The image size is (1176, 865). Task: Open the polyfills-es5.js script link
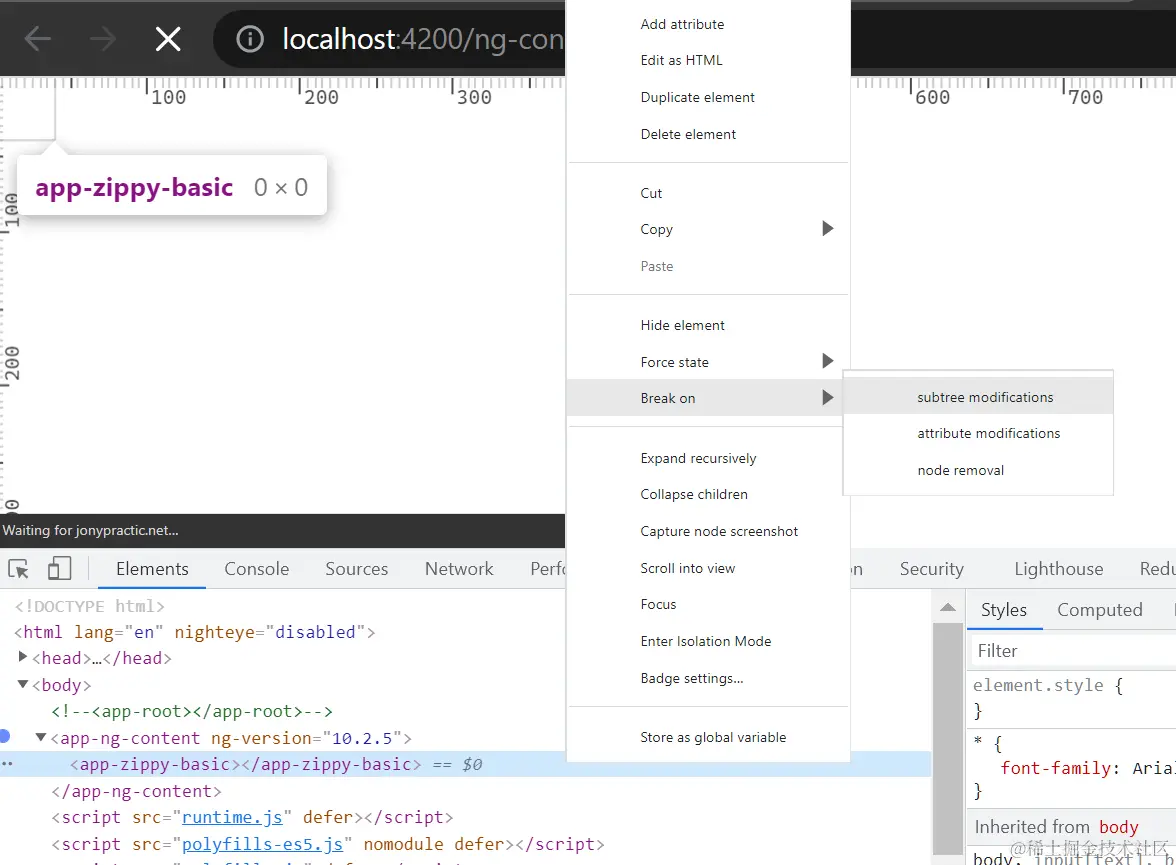(262, 844)
